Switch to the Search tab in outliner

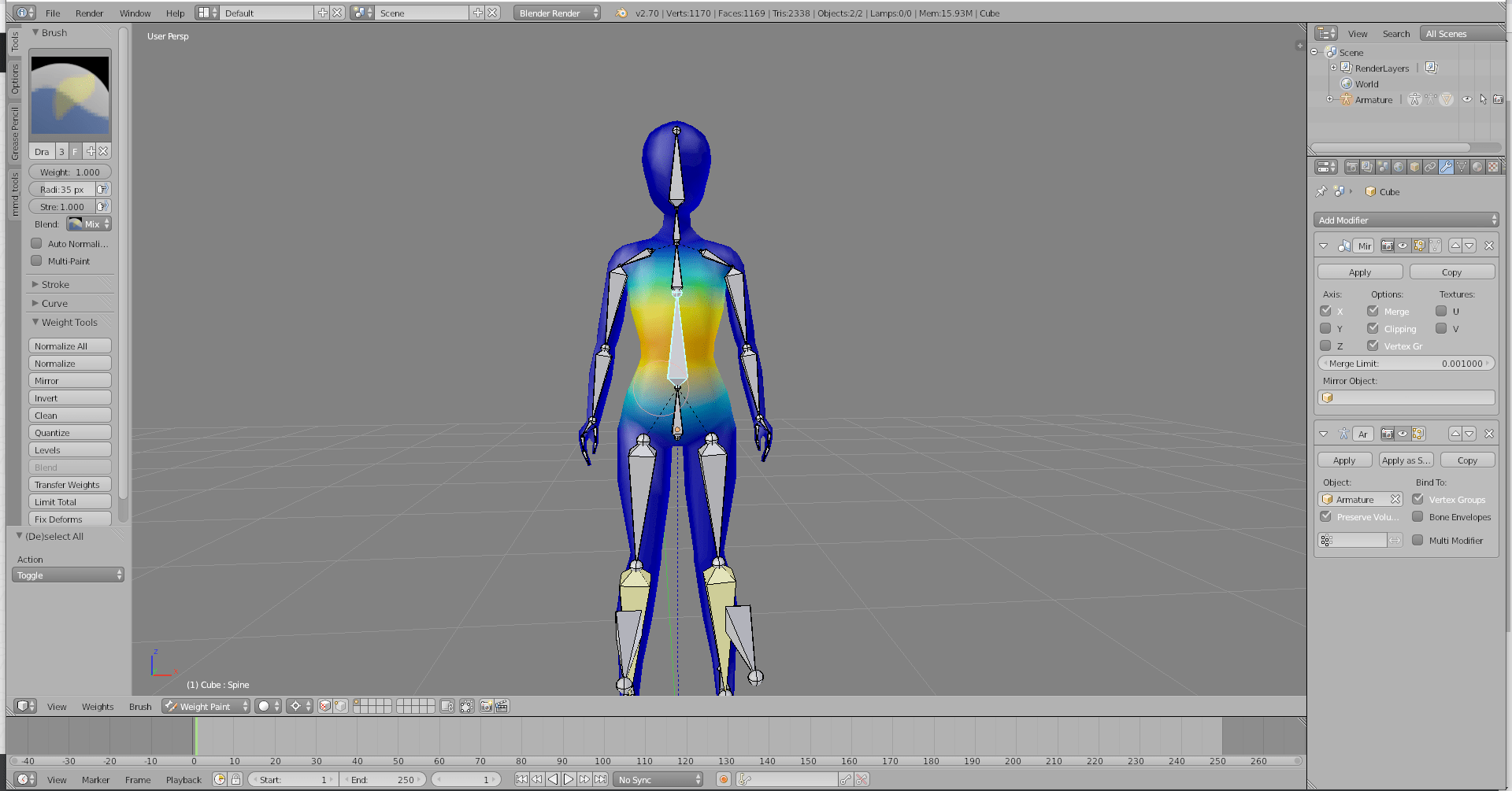click(1396, 33)
